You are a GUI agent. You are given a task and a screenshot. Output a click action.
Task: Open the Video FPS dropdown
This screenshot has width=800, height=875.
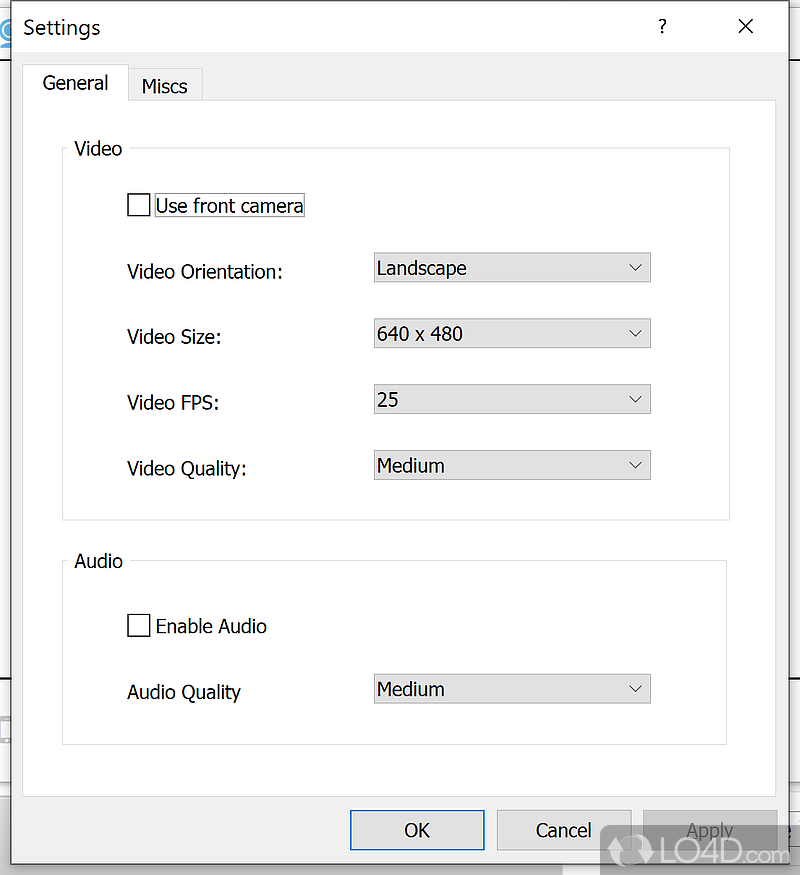tap(511, 400)
